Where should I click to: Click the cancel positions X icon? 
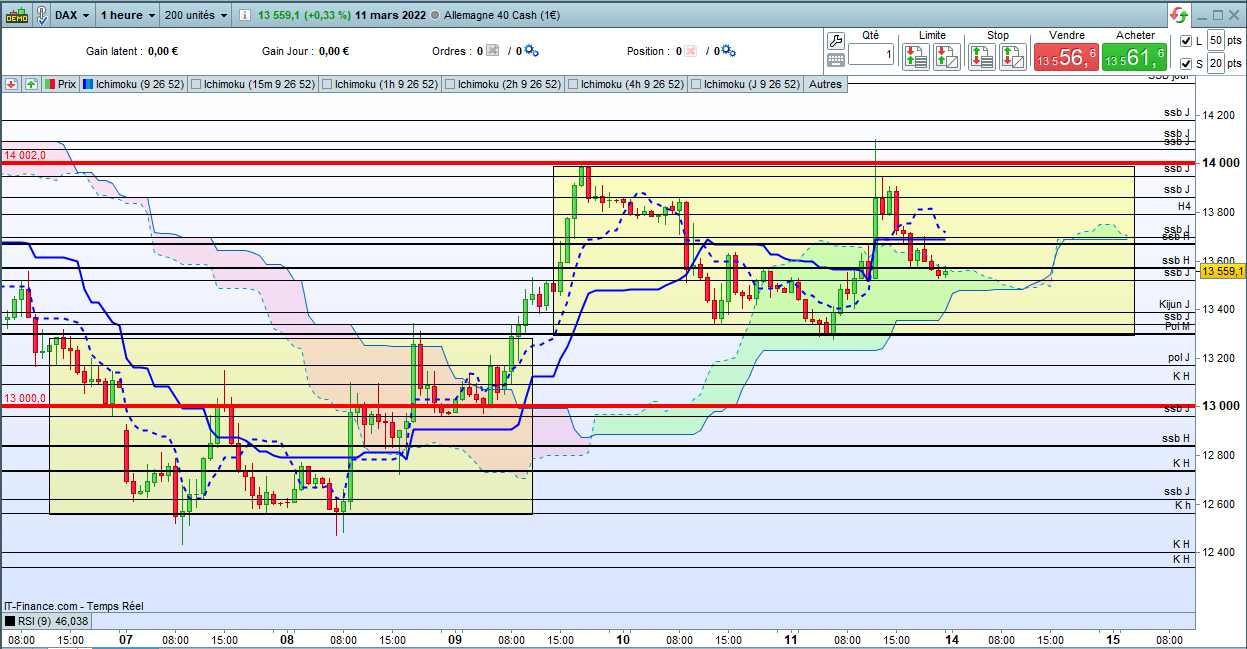pyautogui.click(x=690, y=51)
